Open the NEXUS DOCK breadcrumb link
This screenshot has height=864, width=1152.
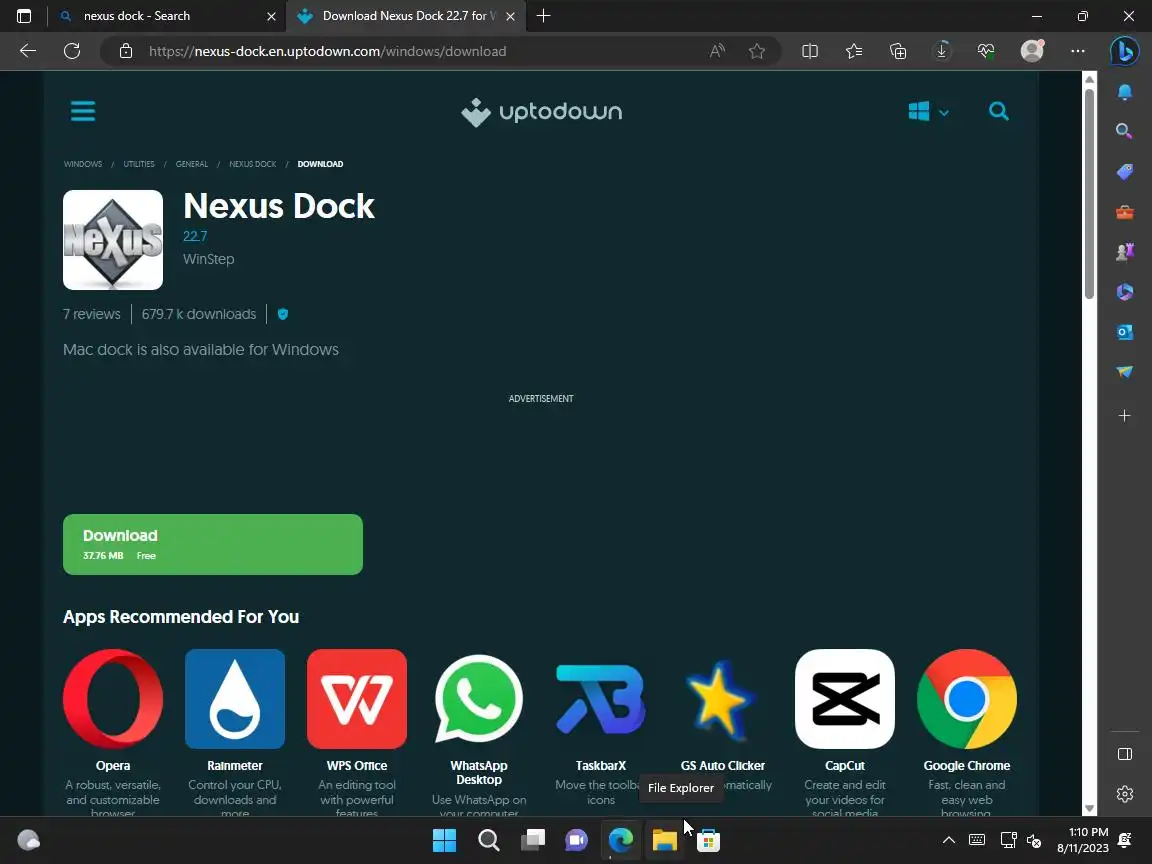tap(253, 164)
